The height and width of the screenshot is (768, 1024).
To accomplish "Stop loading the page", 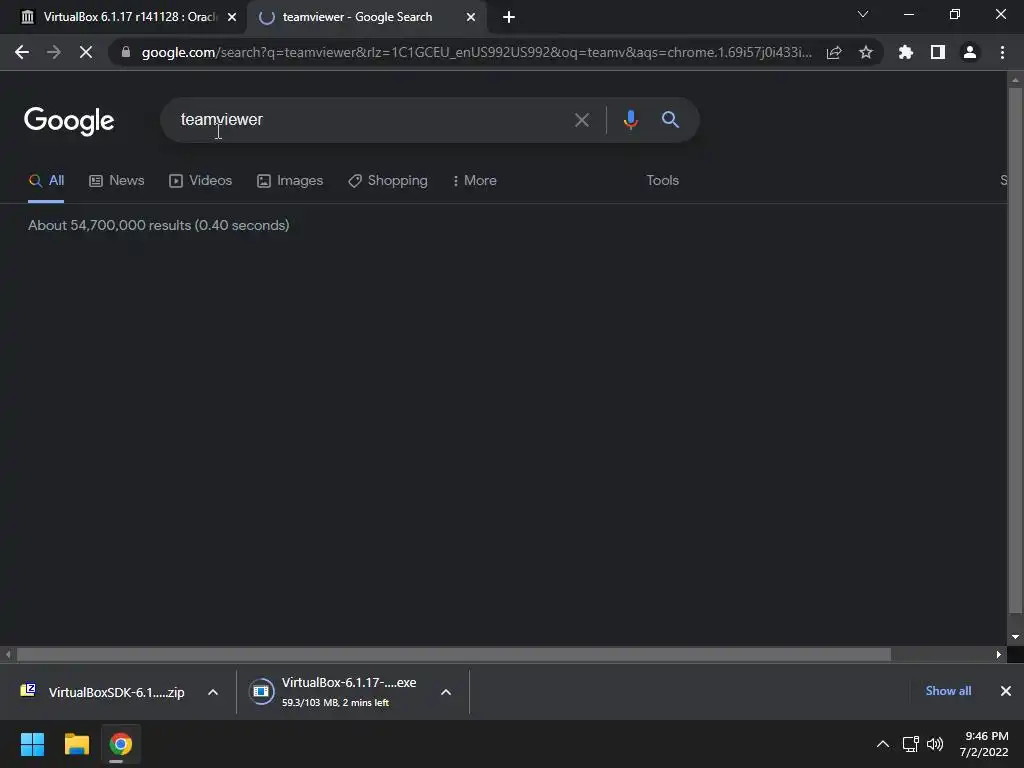I will [86, 52].
